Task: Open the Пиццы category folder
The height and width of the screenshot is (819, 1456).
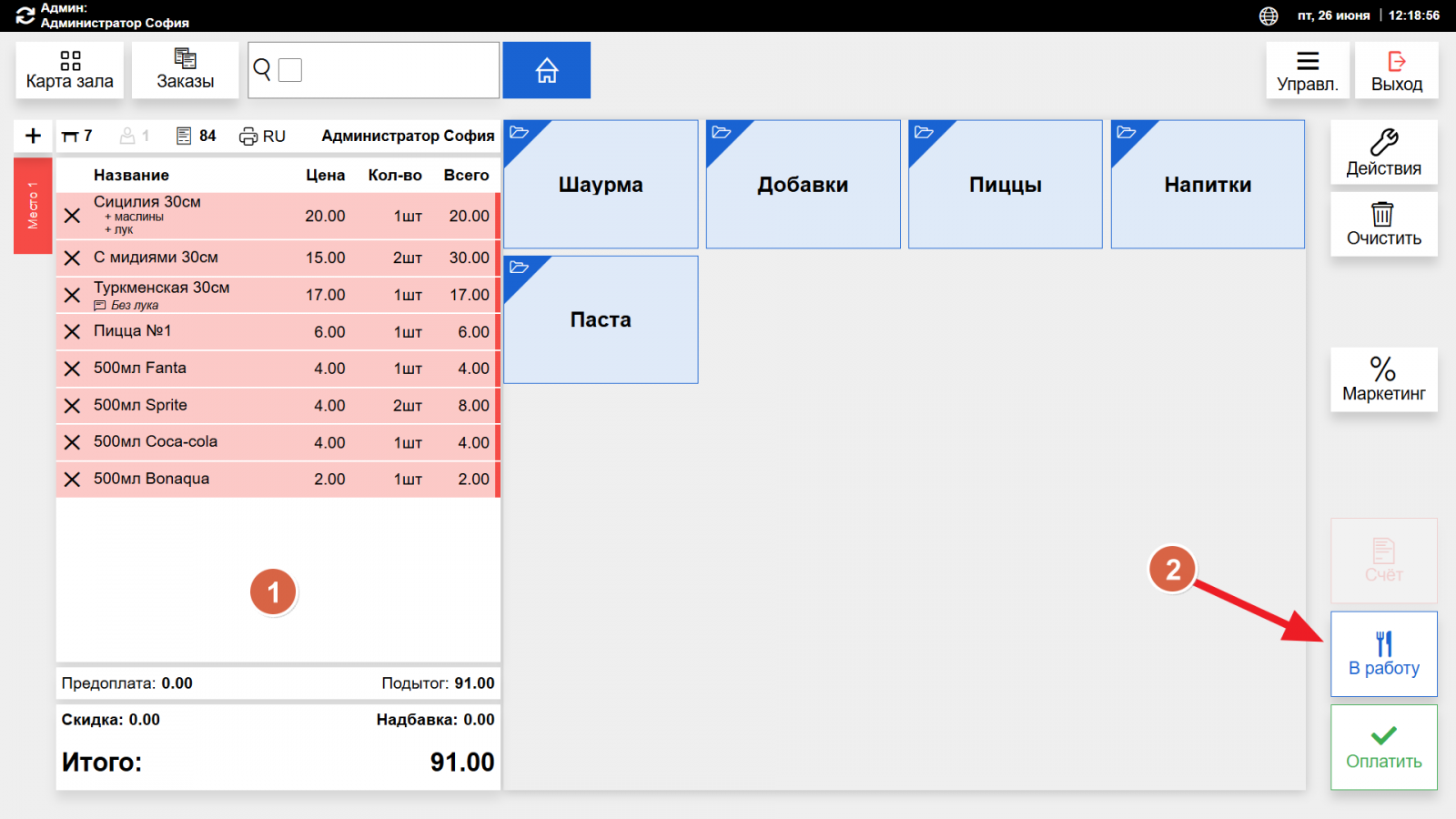Action: (x=1006, y=185)
